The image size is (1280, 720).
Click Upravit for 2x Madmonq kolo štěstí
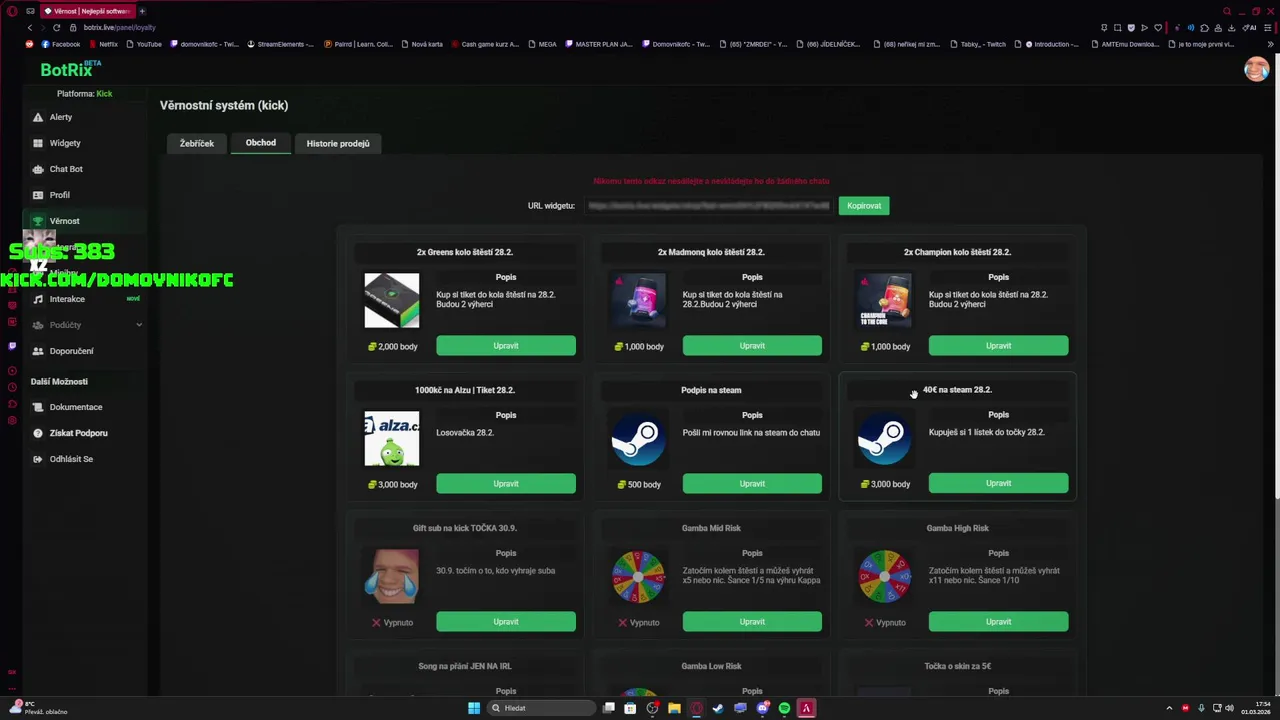752,346
